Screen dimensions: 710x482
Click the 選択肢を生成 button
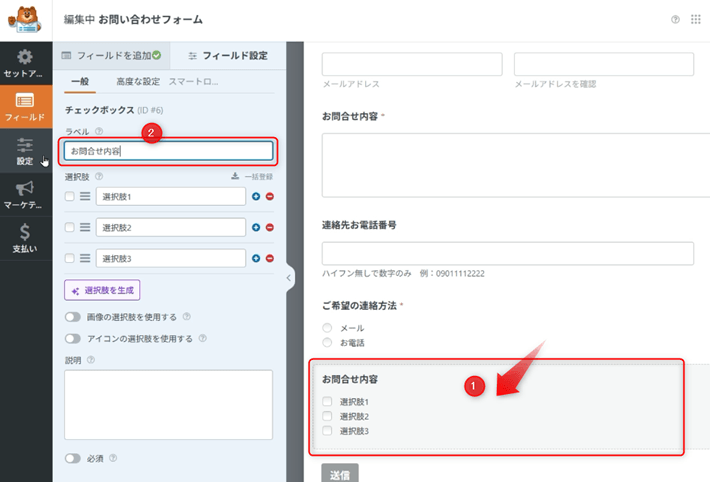coord(102,290)
